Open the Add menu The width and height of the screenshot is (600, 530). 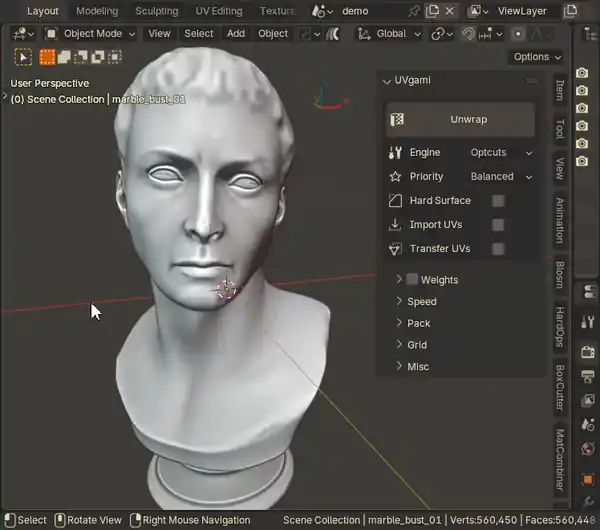pos(236,34)
